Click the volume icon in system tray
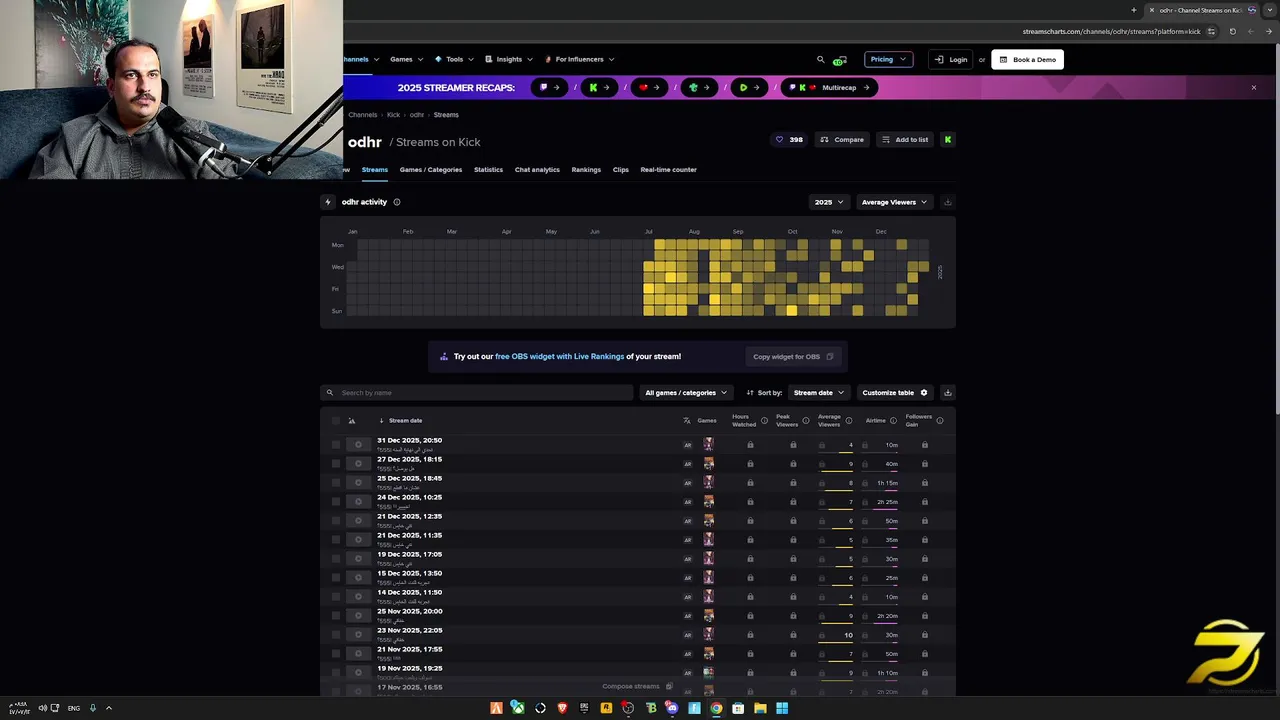Screen dimensions: 1280x720 [x=43, y=708]
